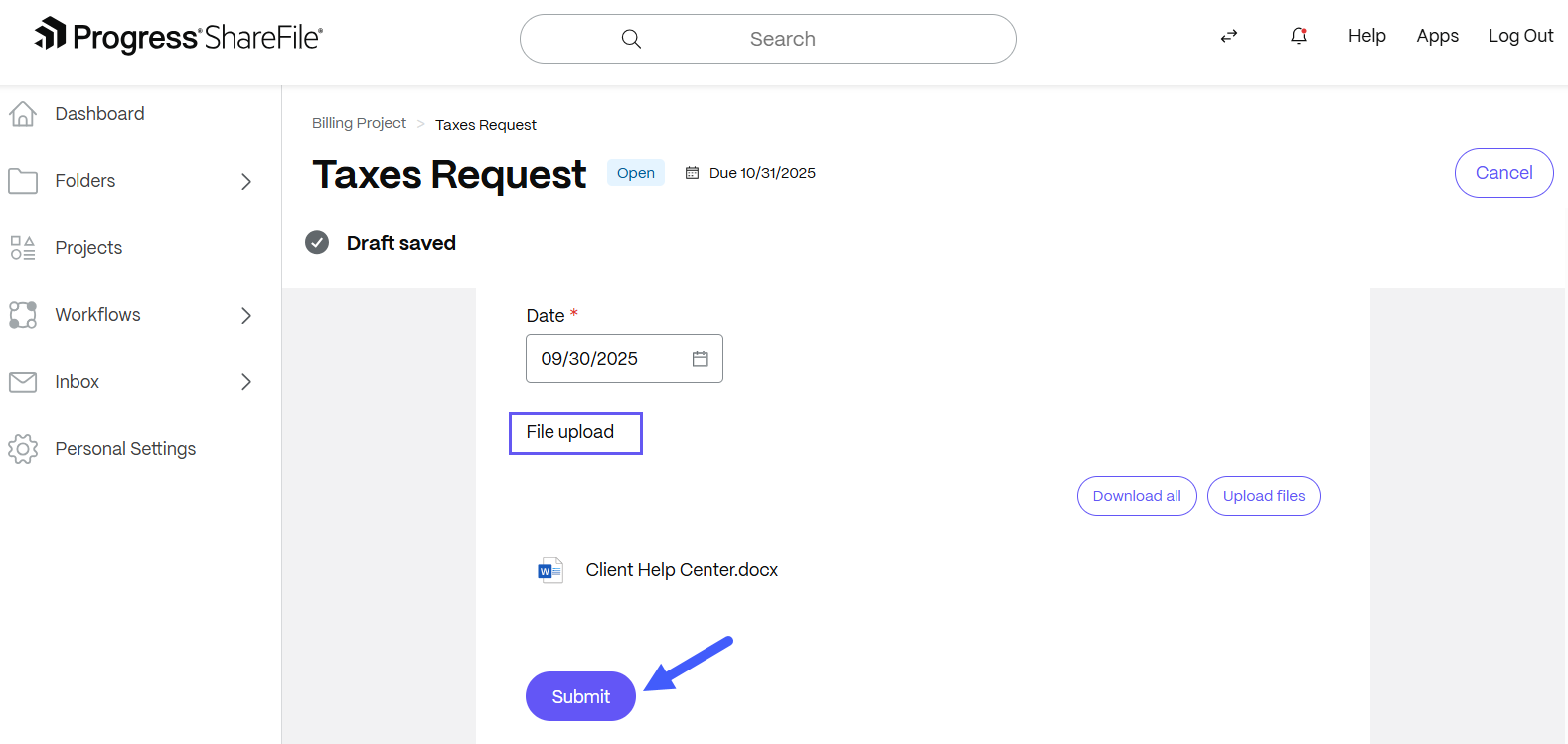Click Download all button
This screenshot has height=744, width=1568.
pyautogui.click(x=1137, y=496)
